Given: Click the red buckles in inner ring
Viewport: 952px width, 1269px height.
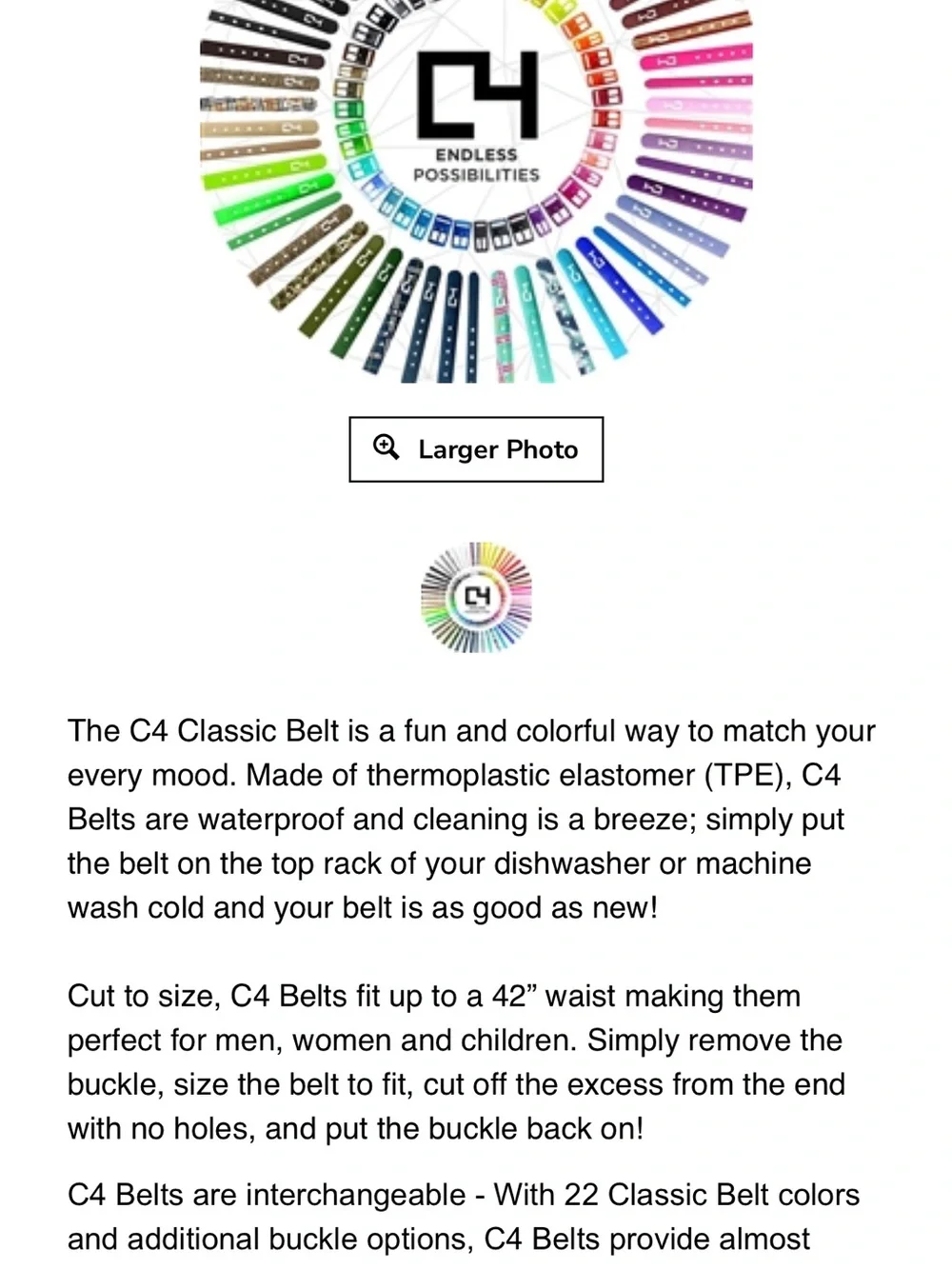Looking at the screenshot, I should coord(606,100).
